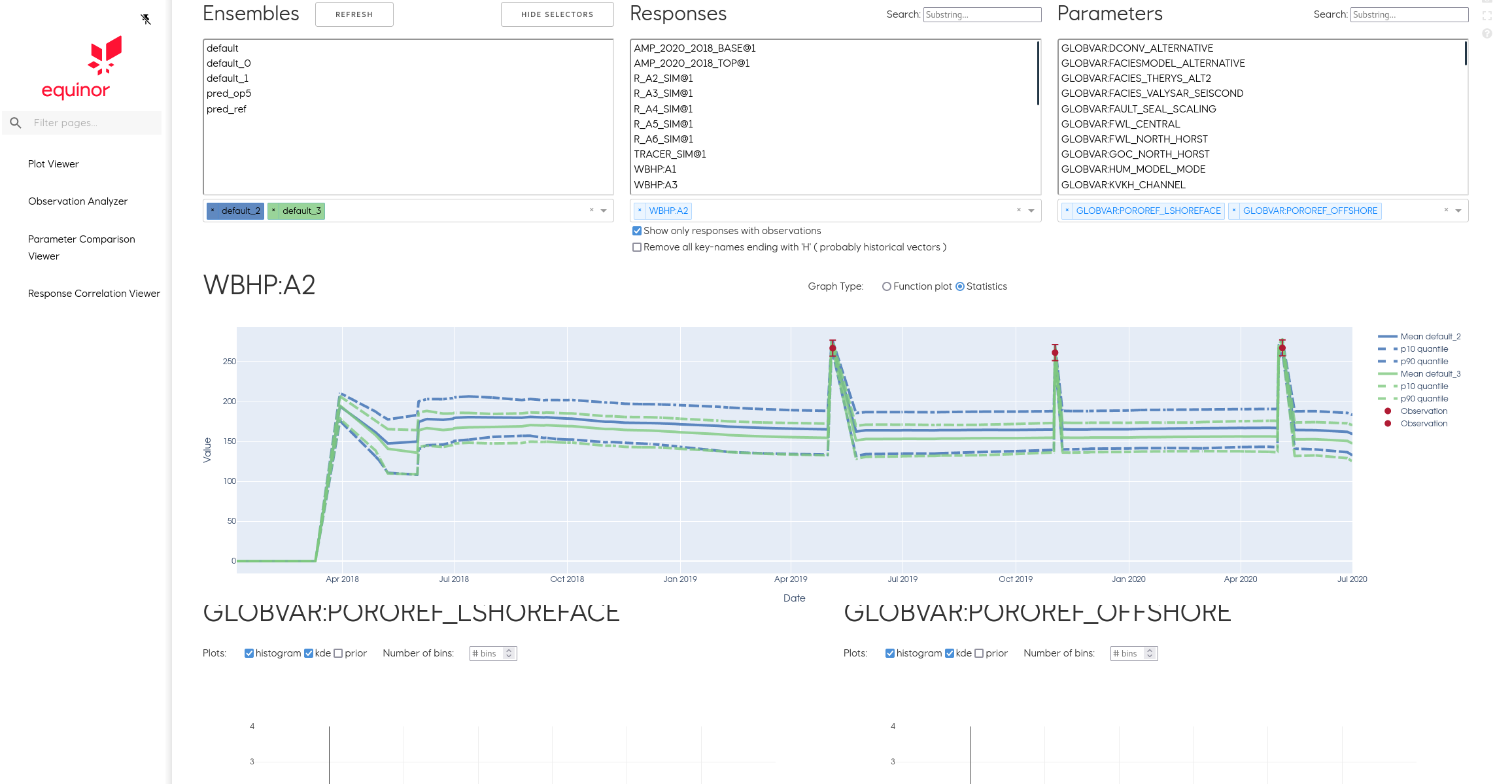
Task: Switch Graph Type to Function plot
Action: coord(887,286)
